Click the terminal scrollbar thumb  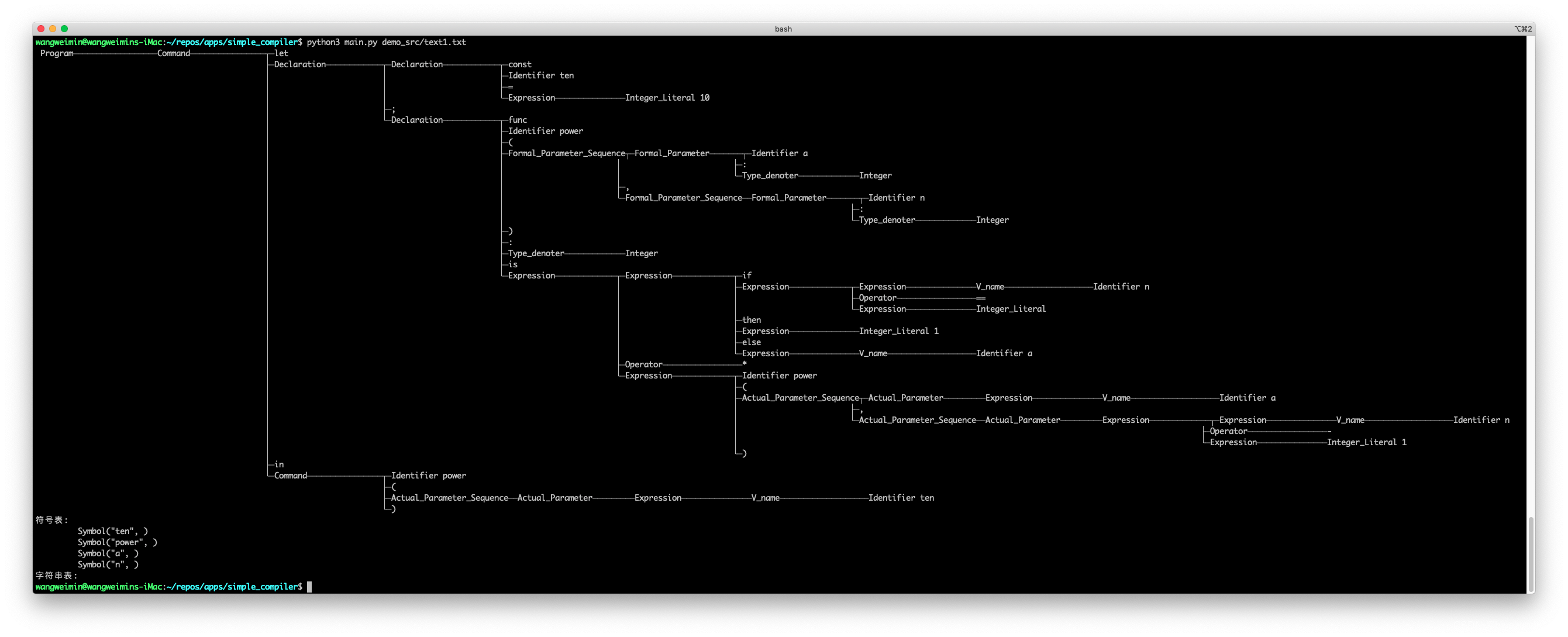click(1530, 553)
